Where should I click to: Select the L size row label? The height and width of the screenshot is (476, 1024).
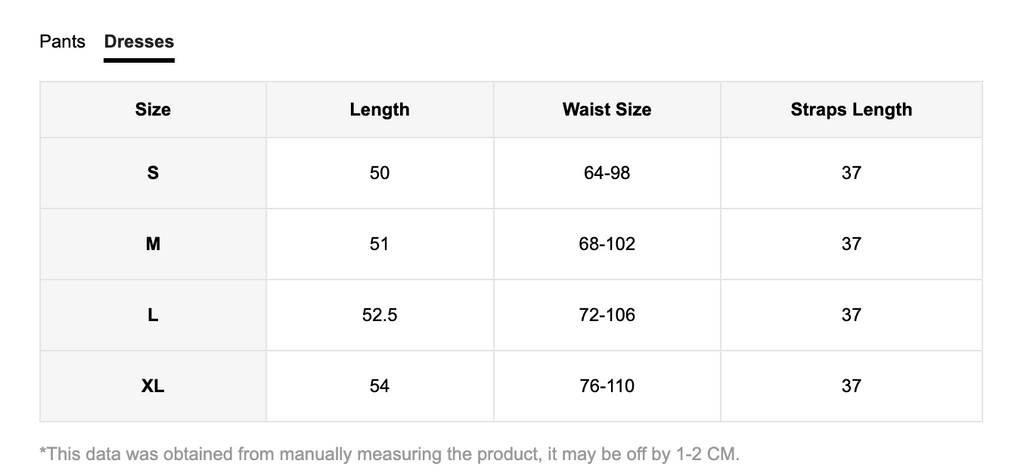[153, 315]
